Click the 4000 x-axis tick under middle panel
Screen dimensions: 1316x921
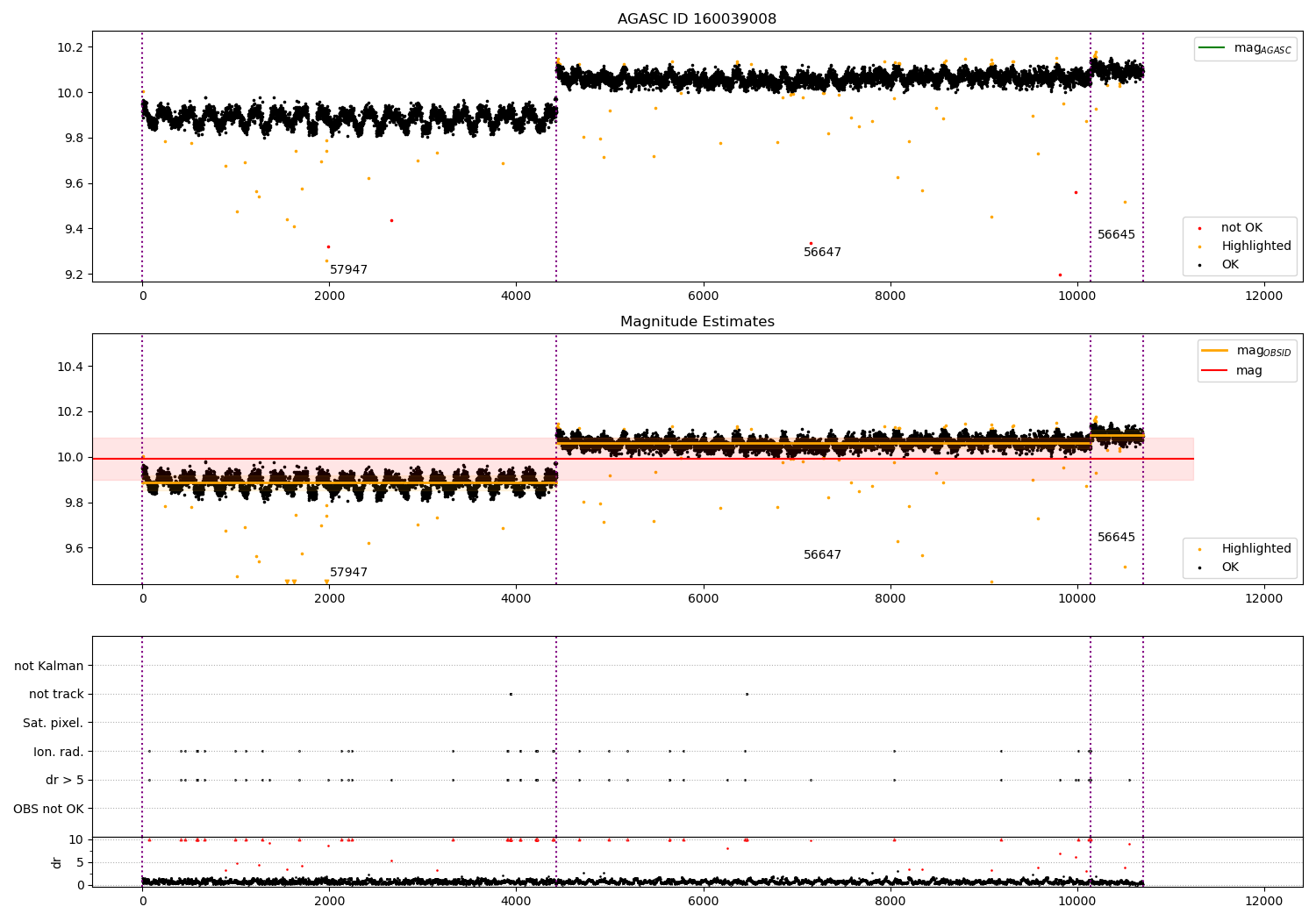click(516, 598)
